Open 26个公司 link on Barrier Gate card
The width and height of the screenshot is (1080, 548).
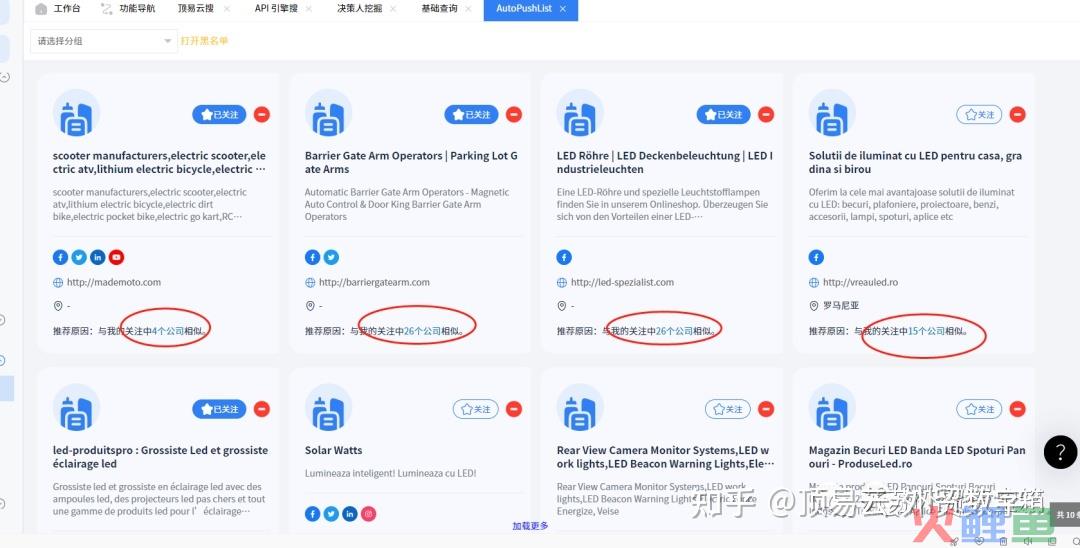(x=422, y=331)
